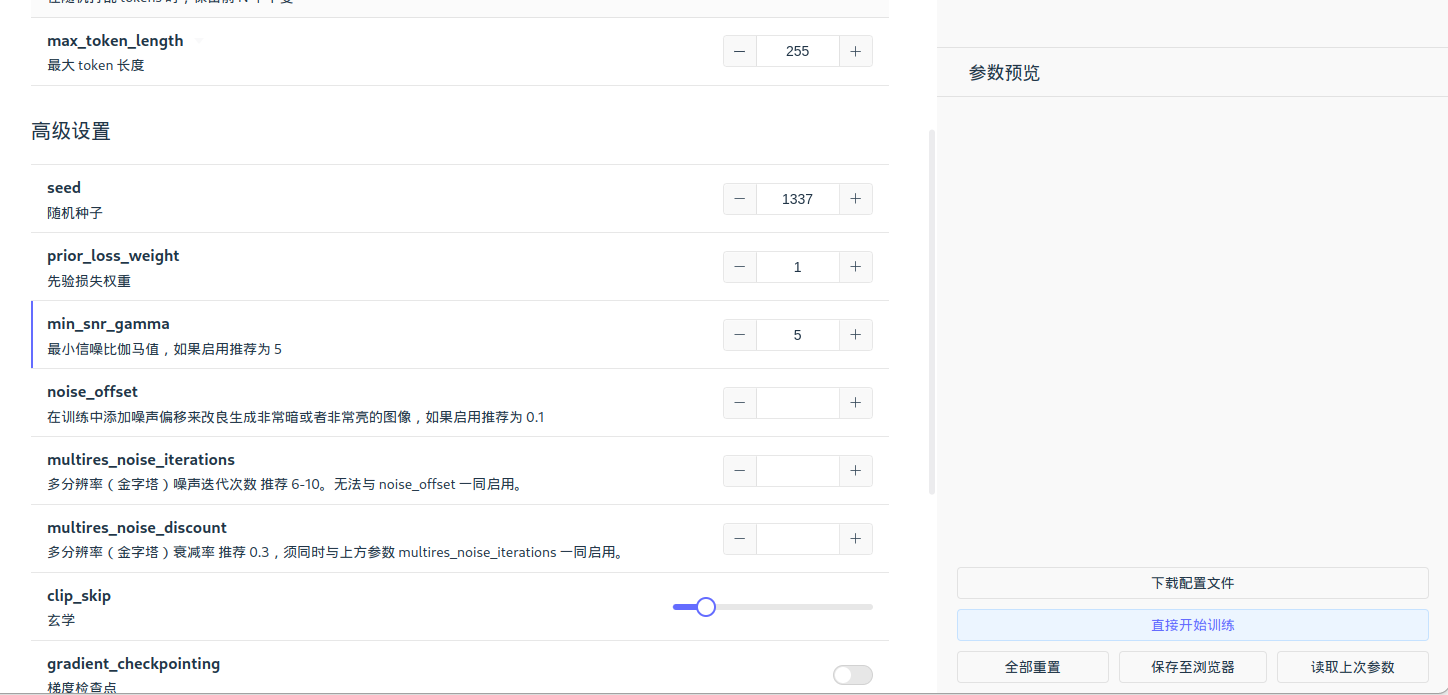Click 全部重置 to reset all parameters
This screenshot has width=1448, height=695.
tap(1032, 666)
